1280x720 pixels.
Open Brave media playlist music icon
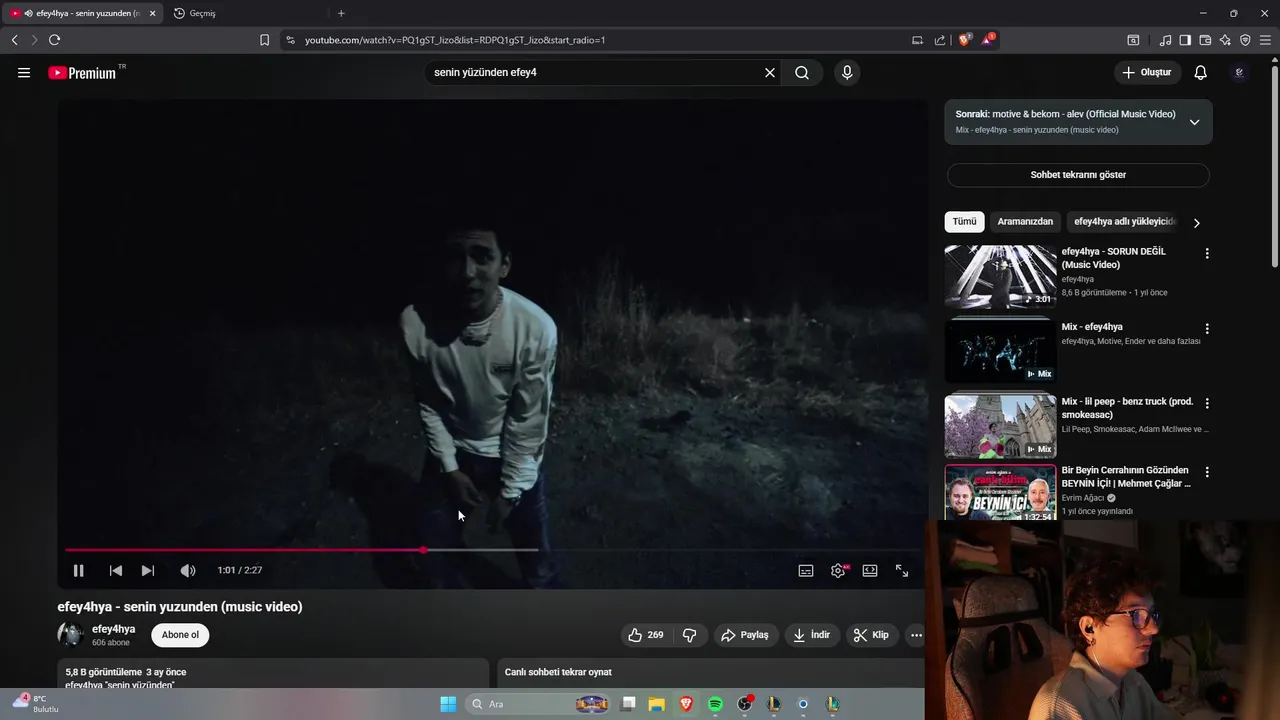click(1165, 40)
